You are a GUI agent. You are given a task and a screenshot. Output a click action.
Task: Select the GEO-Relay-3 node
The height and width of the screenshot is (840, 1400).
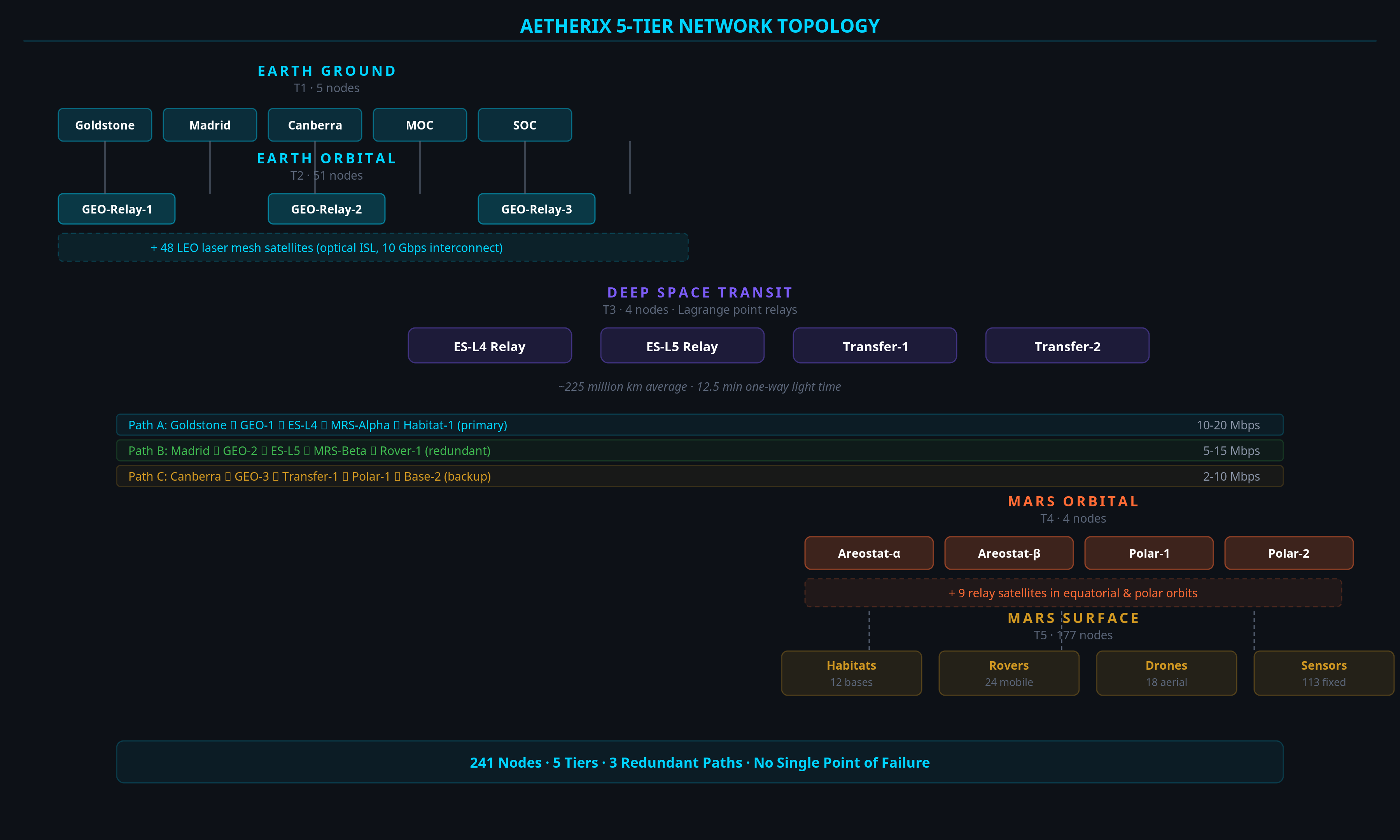click(536, 209)
